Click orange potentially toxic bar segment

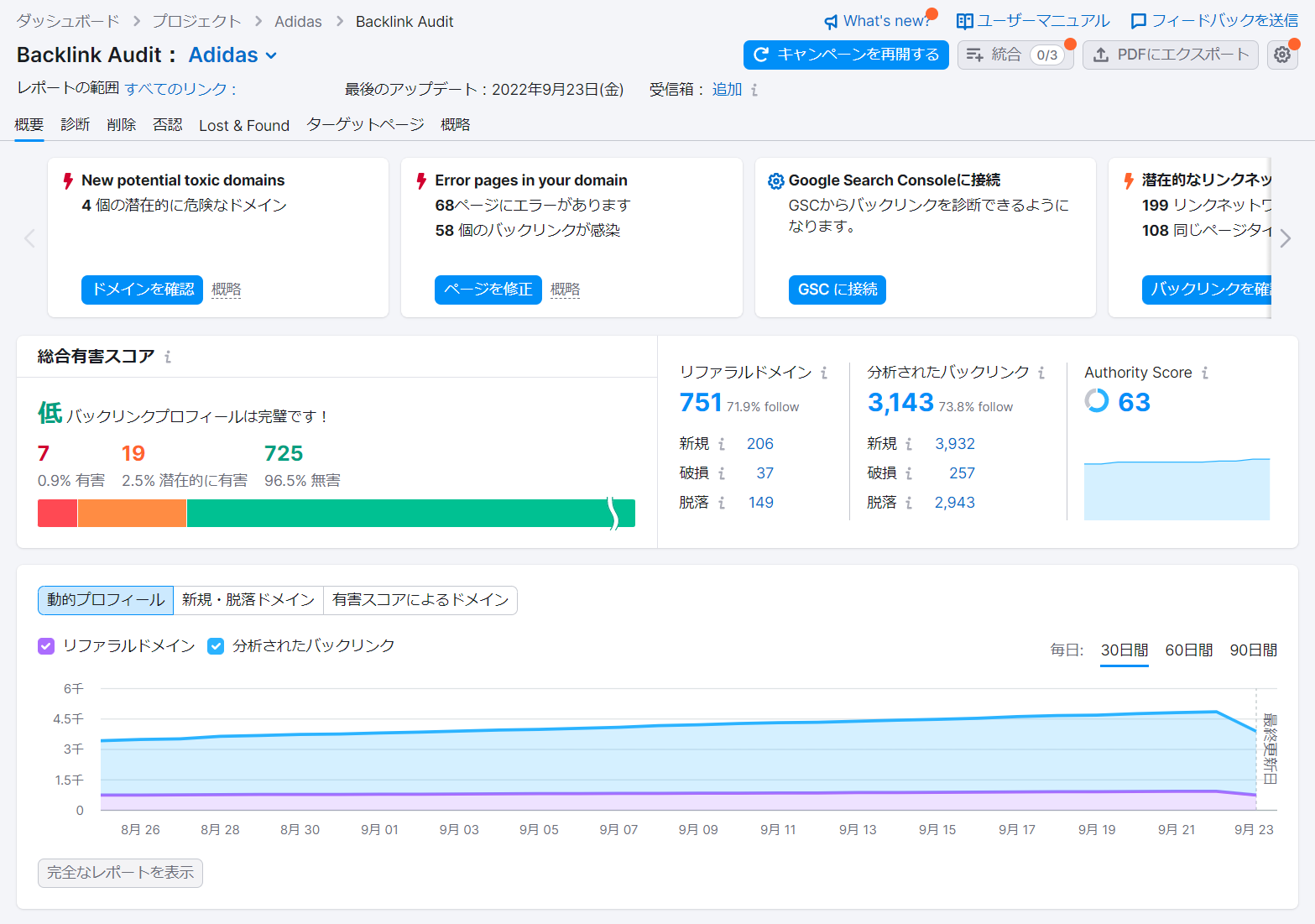132,514
